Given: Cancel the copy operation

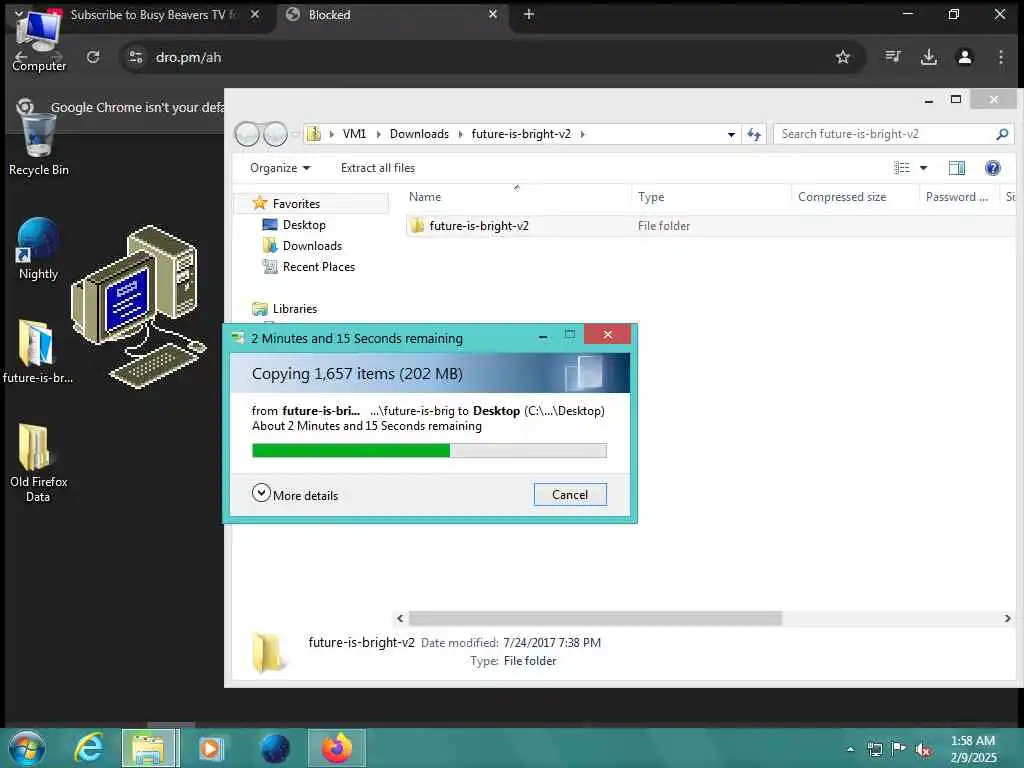Looking at the screenshot, I should coord(569,494).
